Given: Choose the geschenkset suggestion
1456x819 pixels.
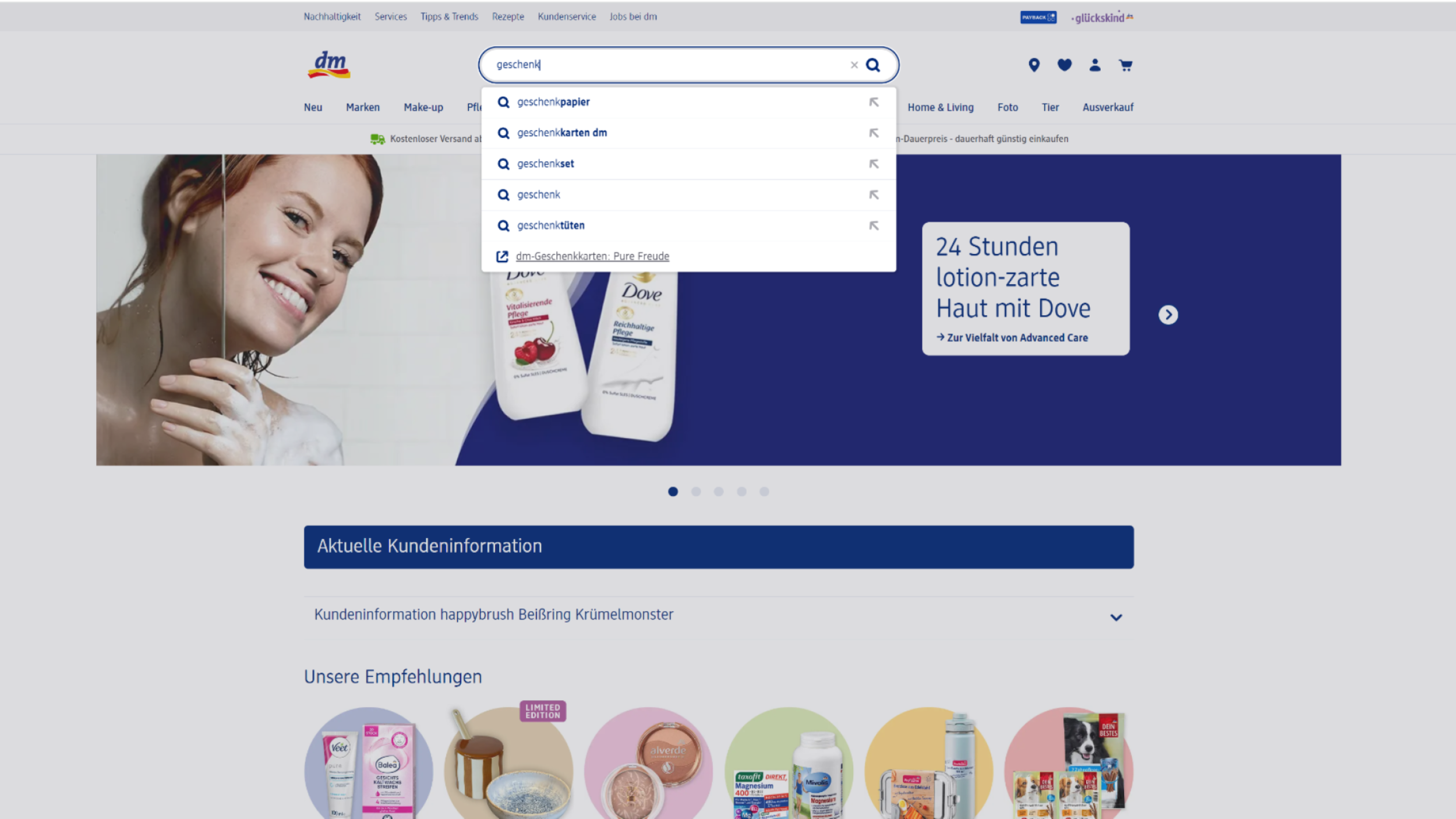Looking at the screenshot, I should coord(546,164).
